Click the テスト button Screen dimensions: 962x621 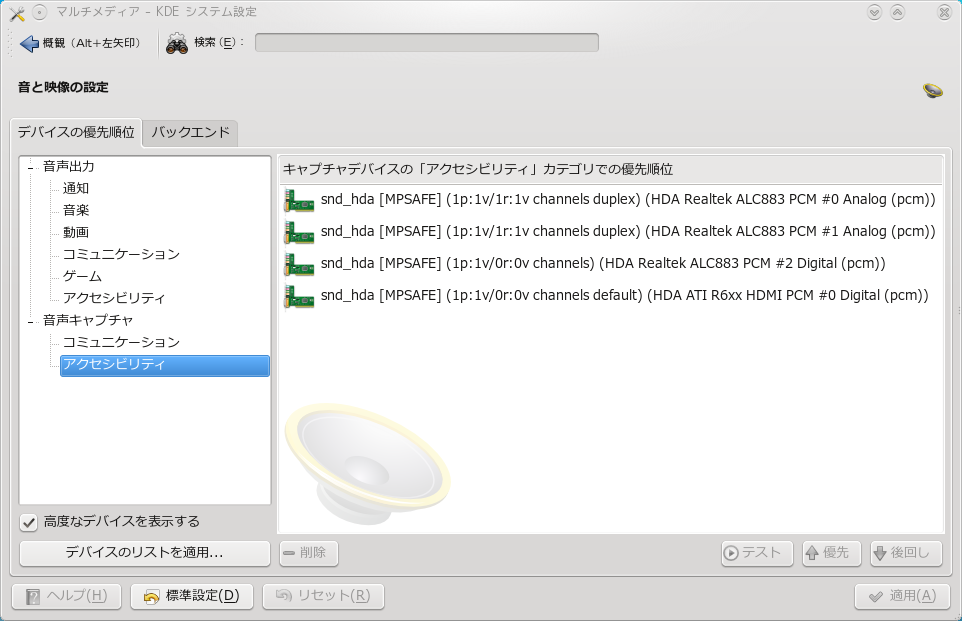click(x=757, y=553)
